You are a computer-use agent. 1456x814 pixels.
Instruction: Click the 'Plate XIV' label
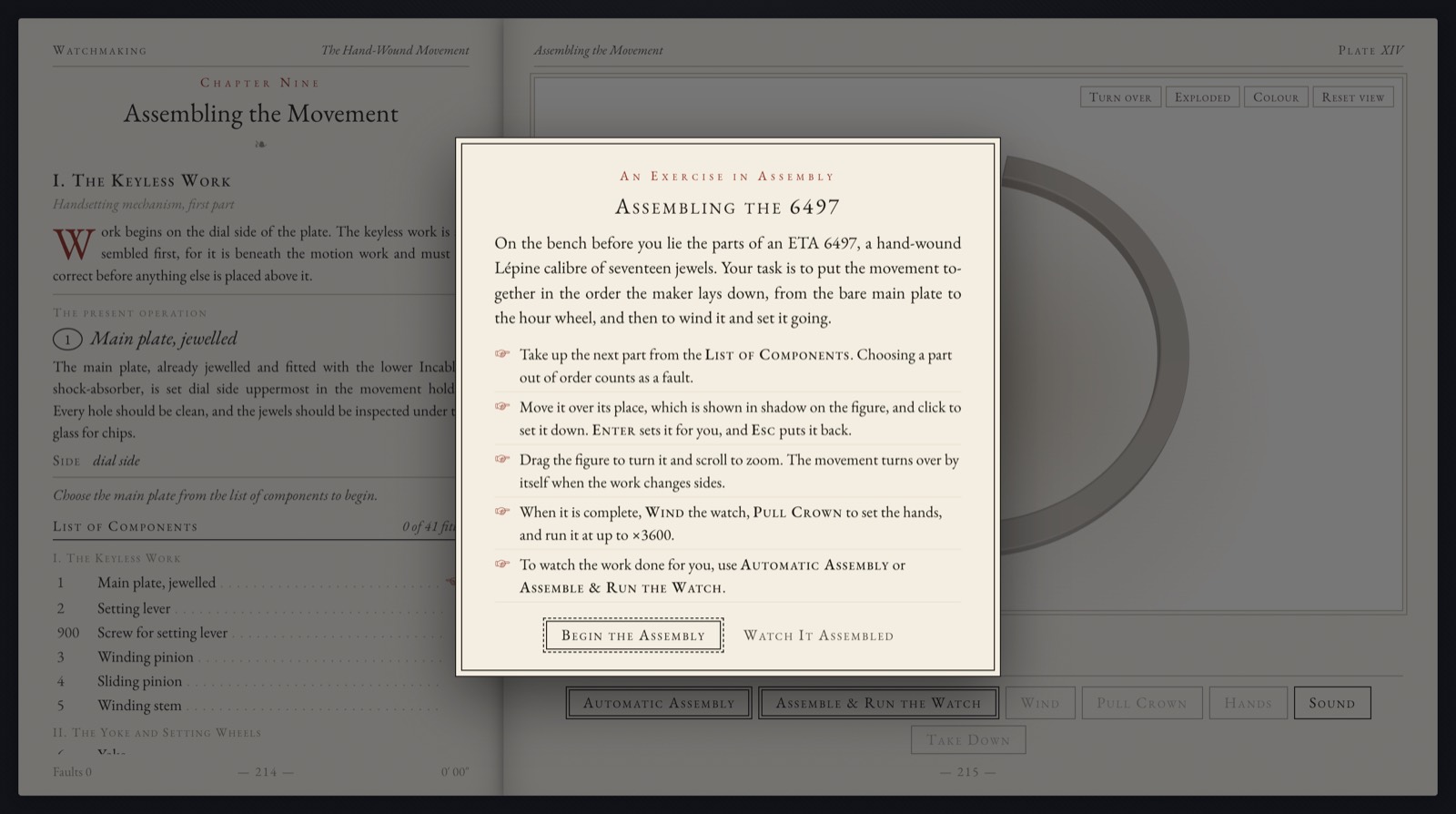(1370, 50)
